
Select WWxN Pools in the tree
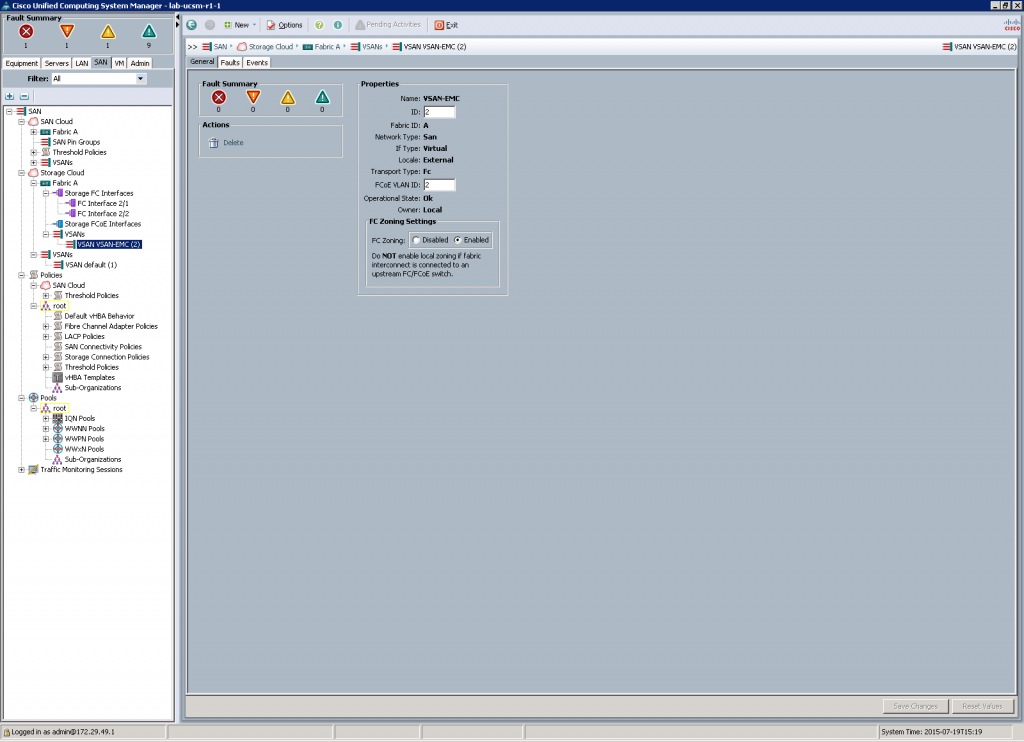click(x=84, y=449)
